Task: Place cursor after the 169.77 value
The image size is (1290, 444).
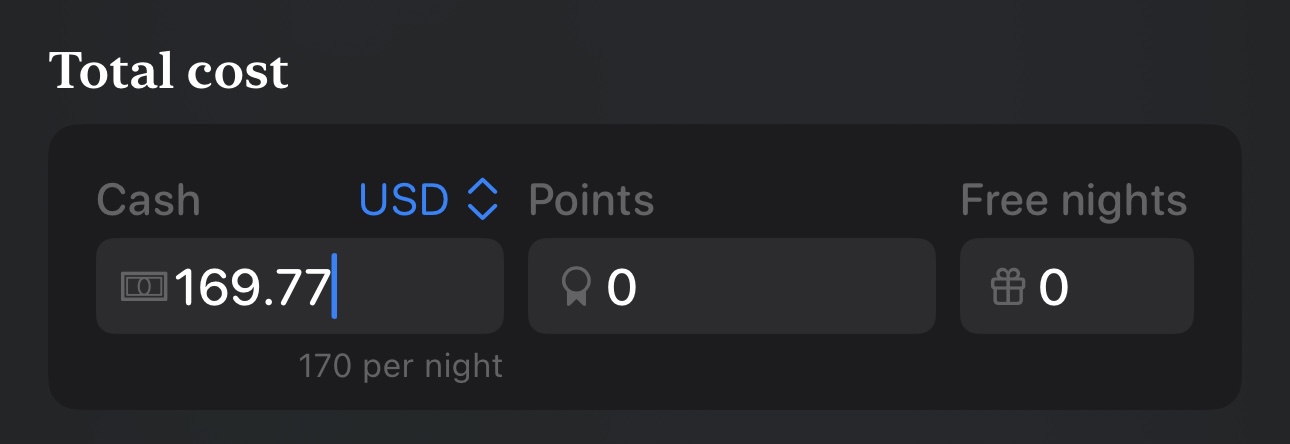Action: point(333,288)
